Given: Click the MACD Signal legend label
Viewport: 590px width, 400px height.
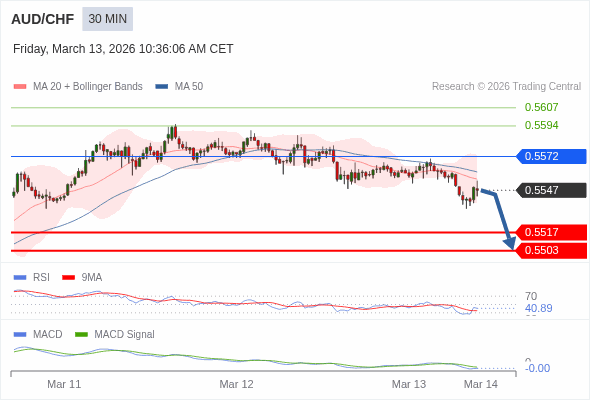Looking at the screenshot, I should (124, 335).
